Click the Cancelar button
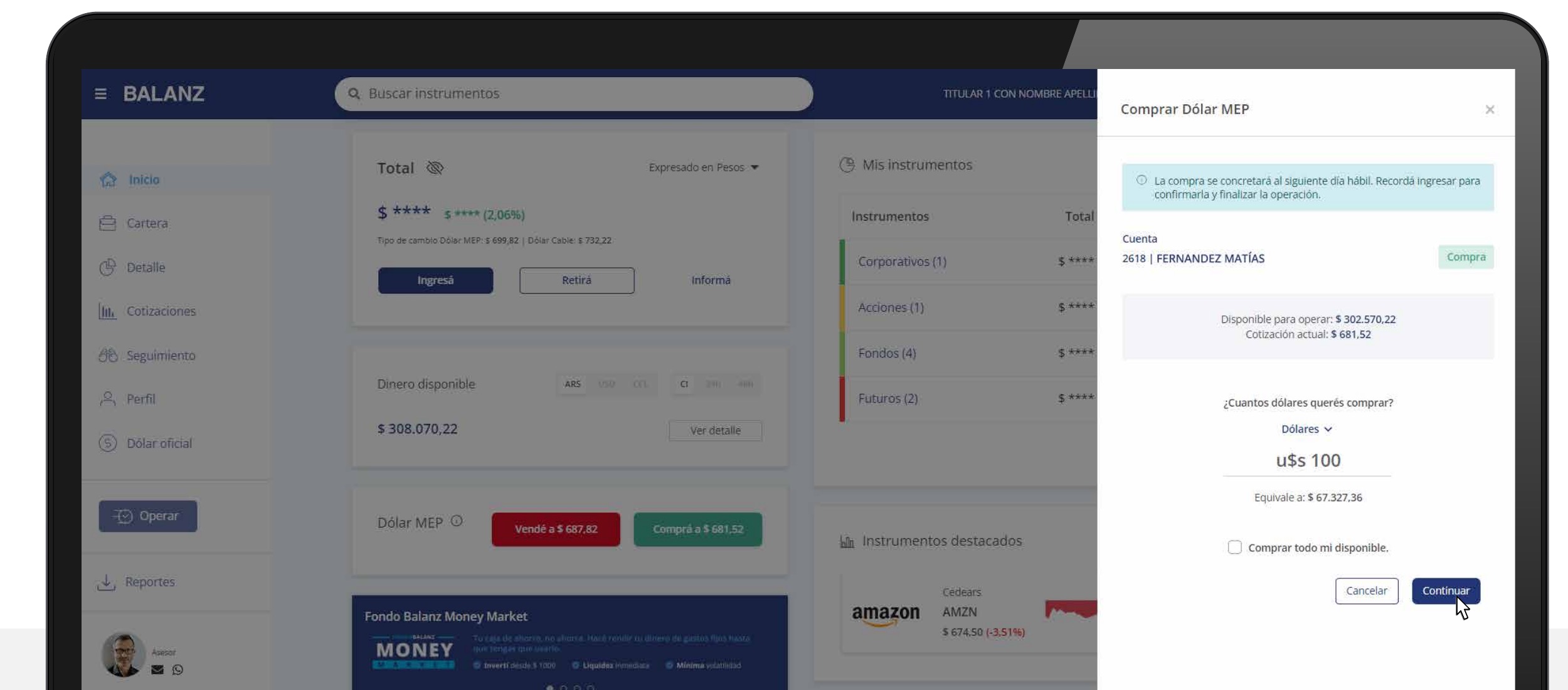The width and height of the screenshot is (1568, 690). 1367,591
